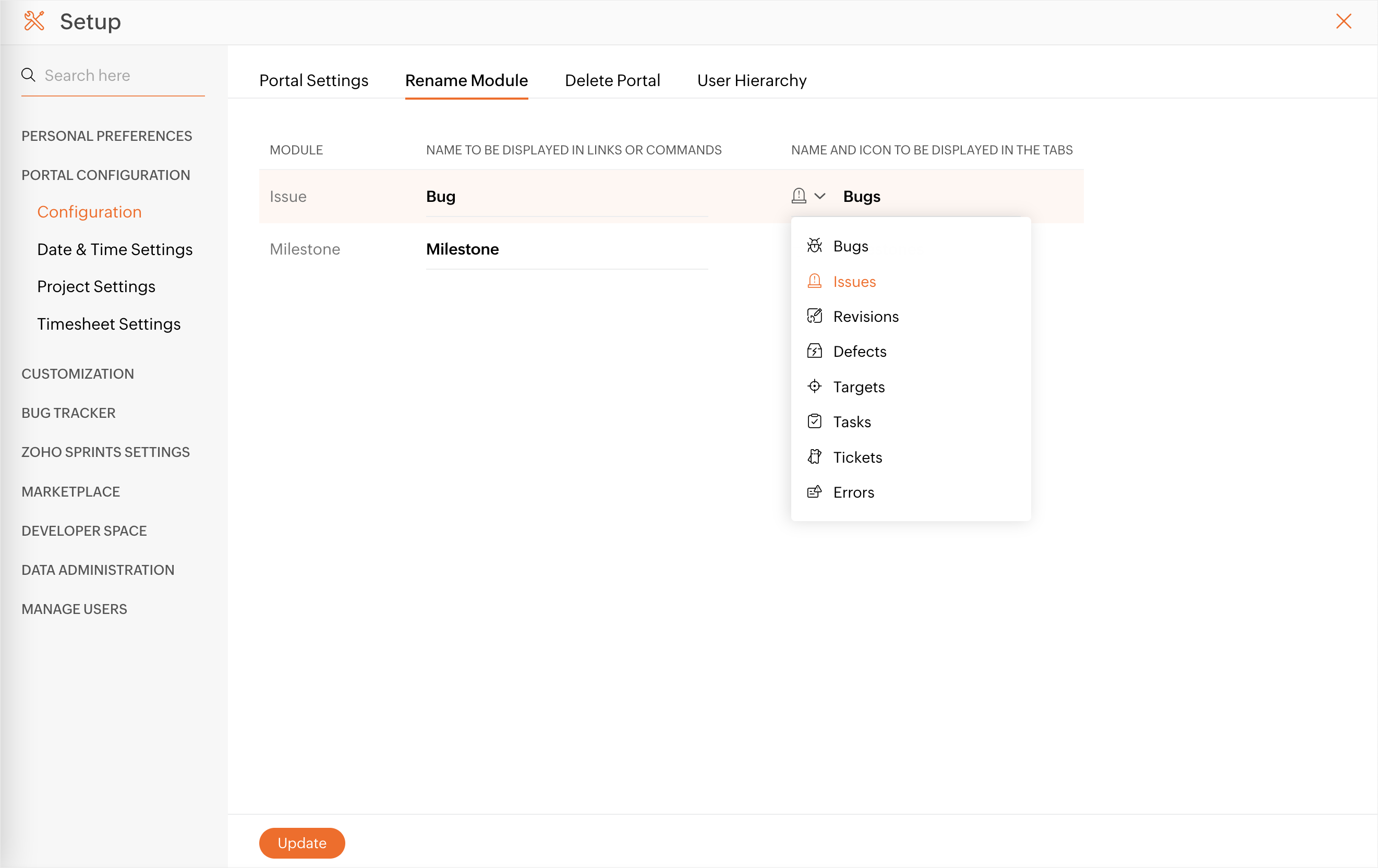The image size is (1378, 868).
Task: Open Timesheet Settings in sidebar
Action: click(x=108, y=323)
